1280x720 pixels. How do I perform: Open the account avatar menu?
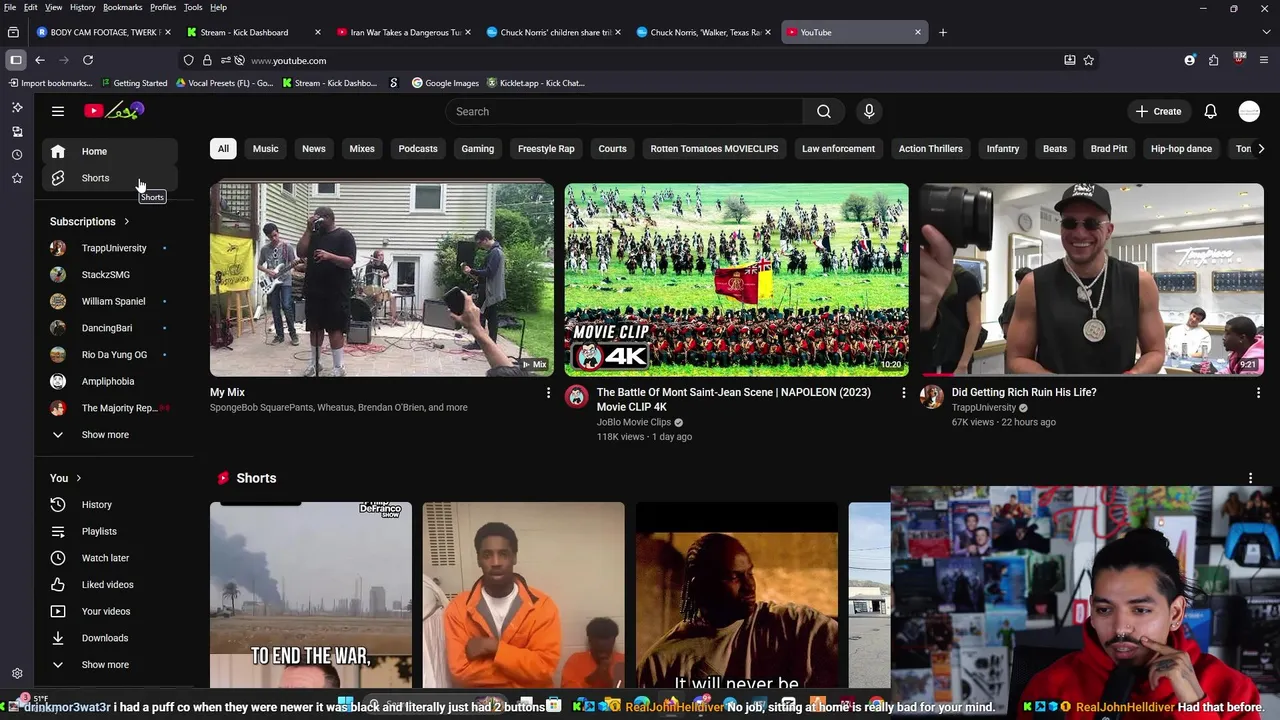[1249, 111]
